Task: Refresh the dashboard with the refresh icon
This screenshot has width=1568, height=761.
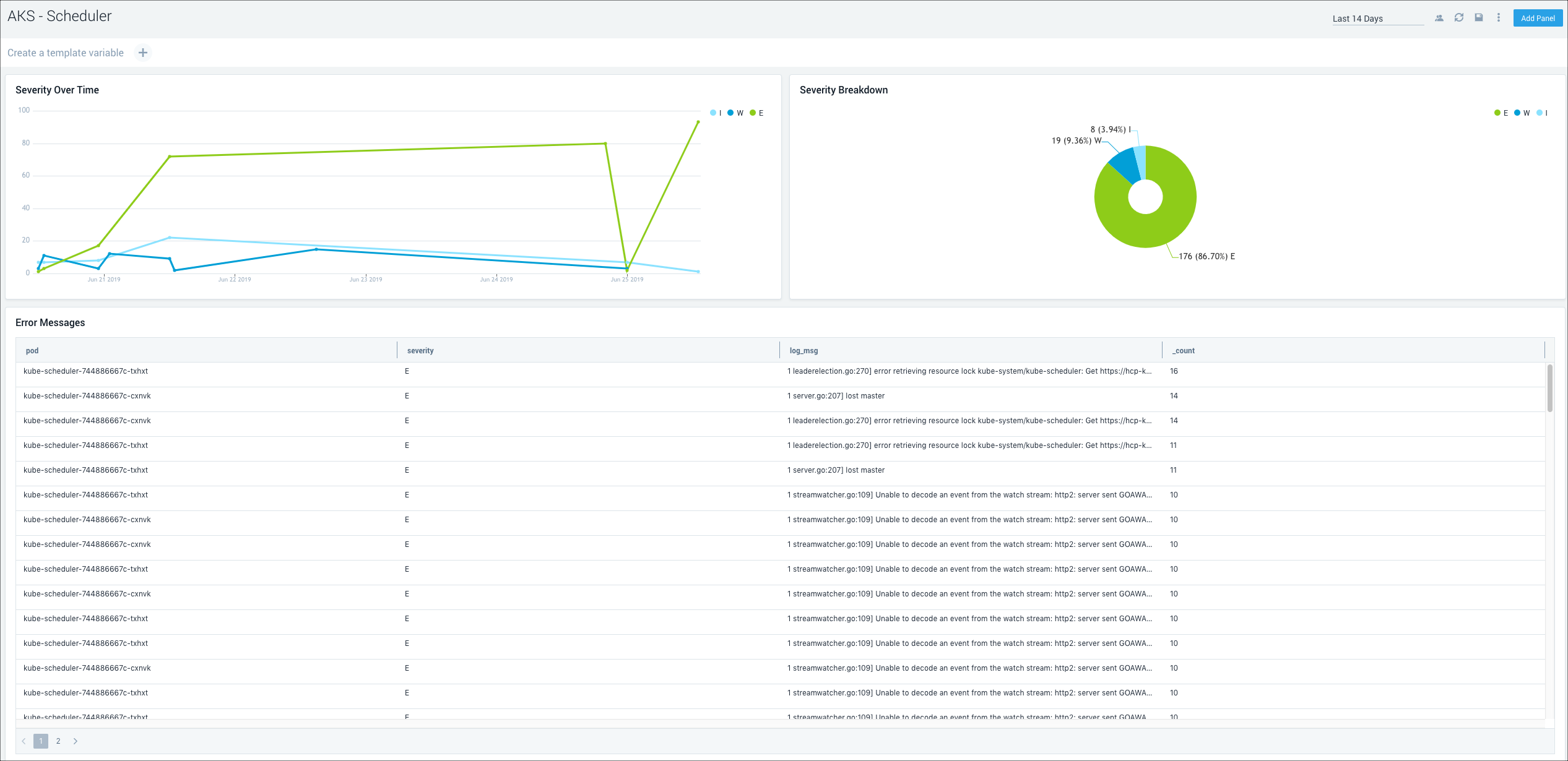Action: click(x=1458, y=17)
